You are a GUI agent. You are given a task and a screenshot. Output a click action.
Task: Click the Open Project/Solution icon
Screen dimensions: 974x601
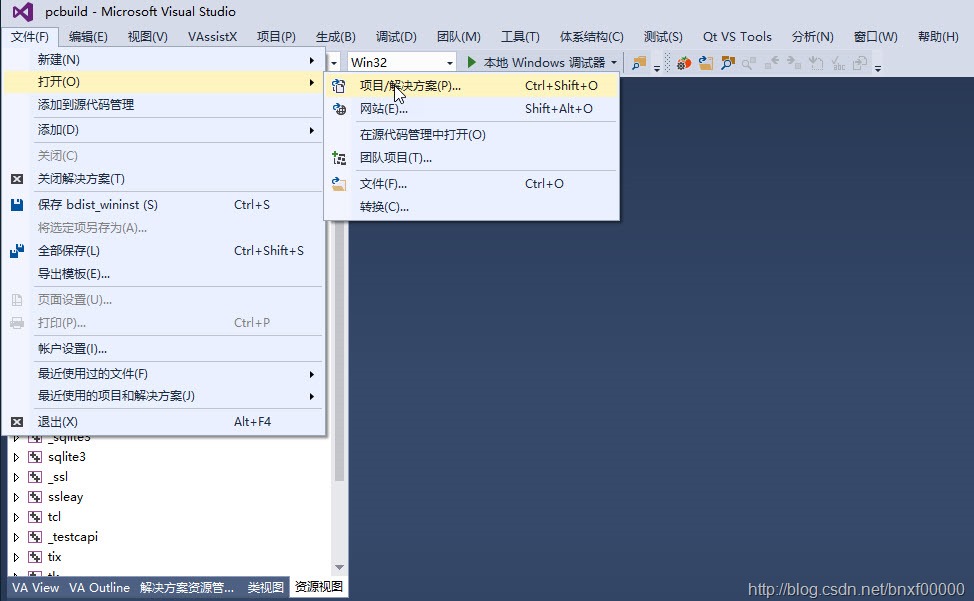[339, 86]
